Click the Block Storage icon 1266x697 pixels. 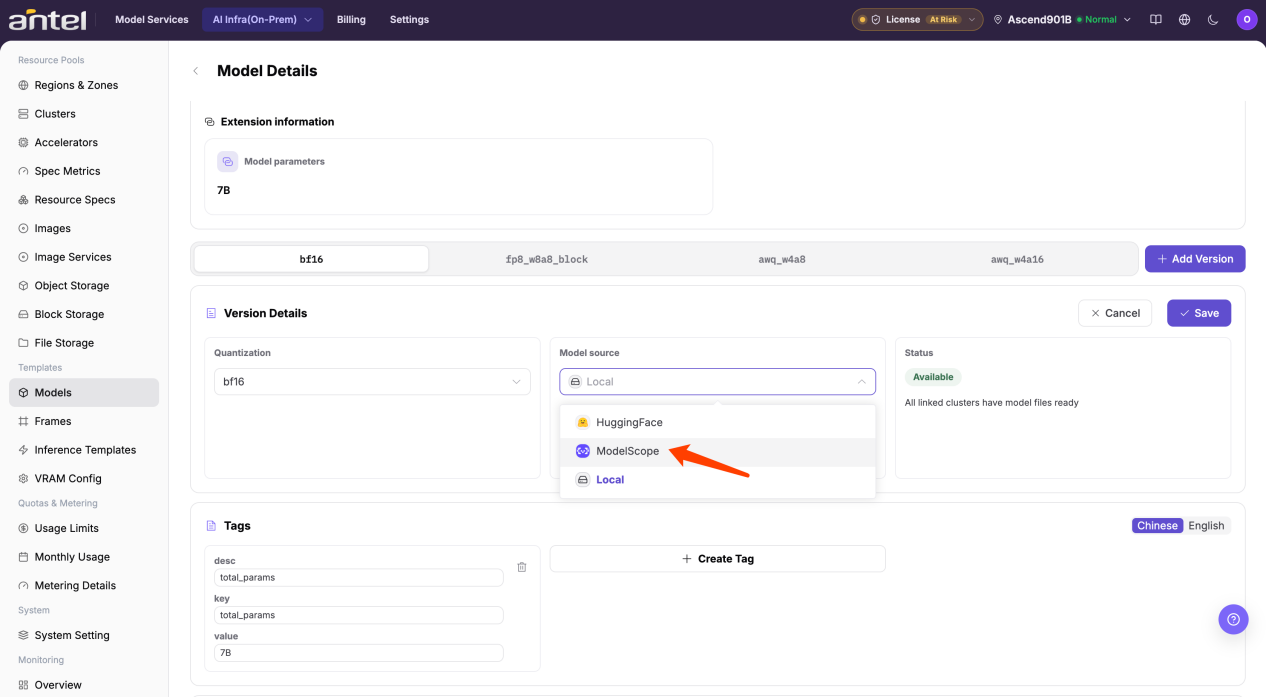tap(24, 314)
